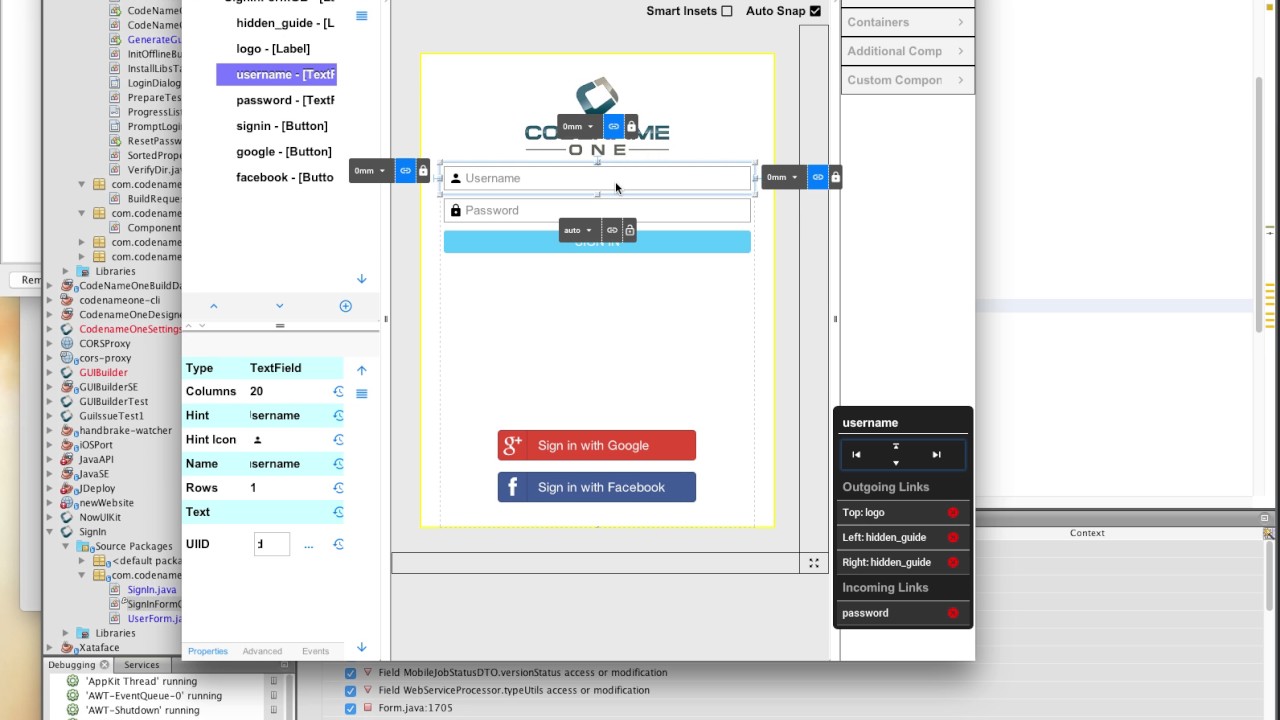This screenshot has width=1280, height=720.
Task: Switch to the Properties tab
Action: pyautogui.click(x=208, y=651)
